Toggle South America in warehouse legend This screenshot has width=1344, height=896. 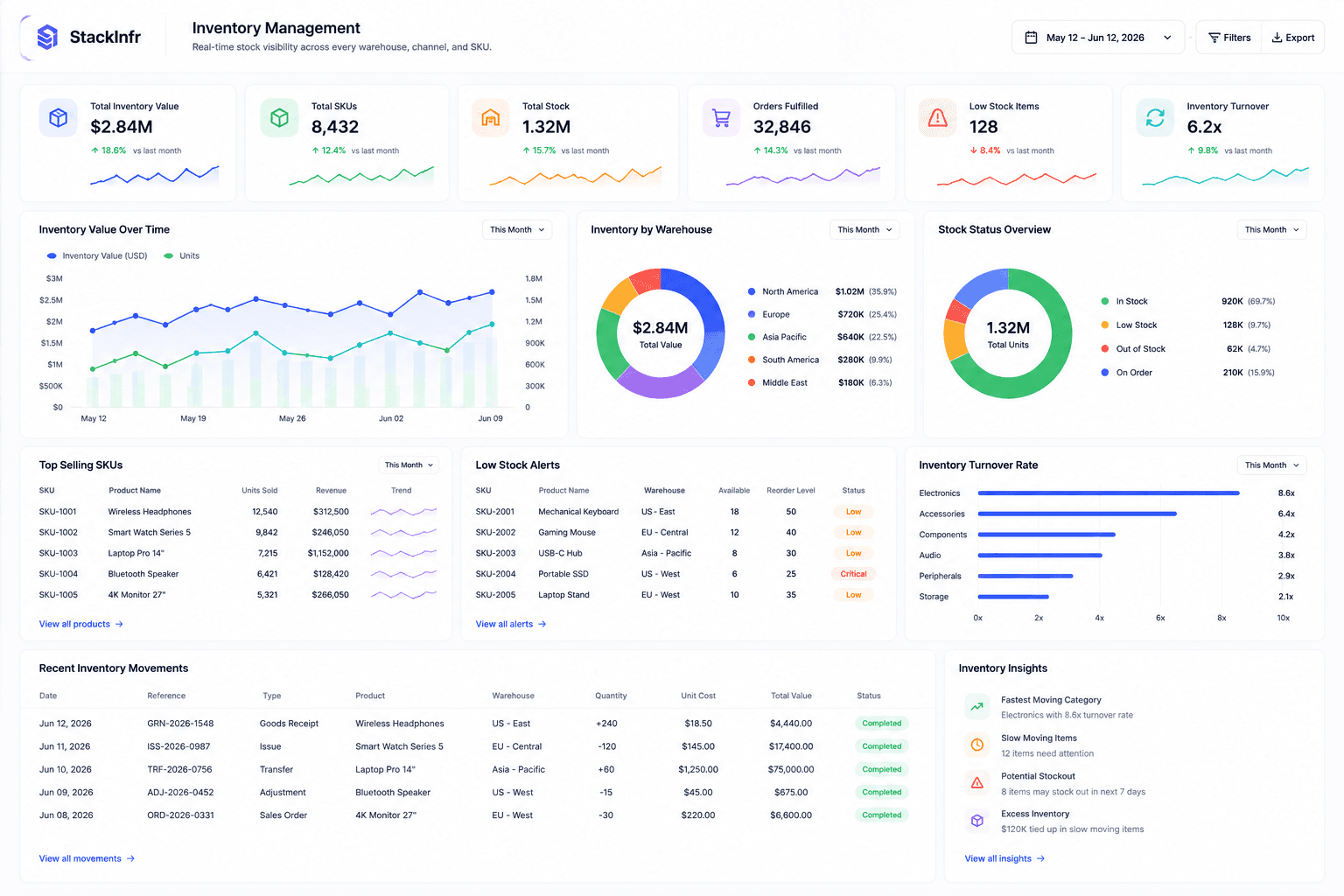coord(783,360)
